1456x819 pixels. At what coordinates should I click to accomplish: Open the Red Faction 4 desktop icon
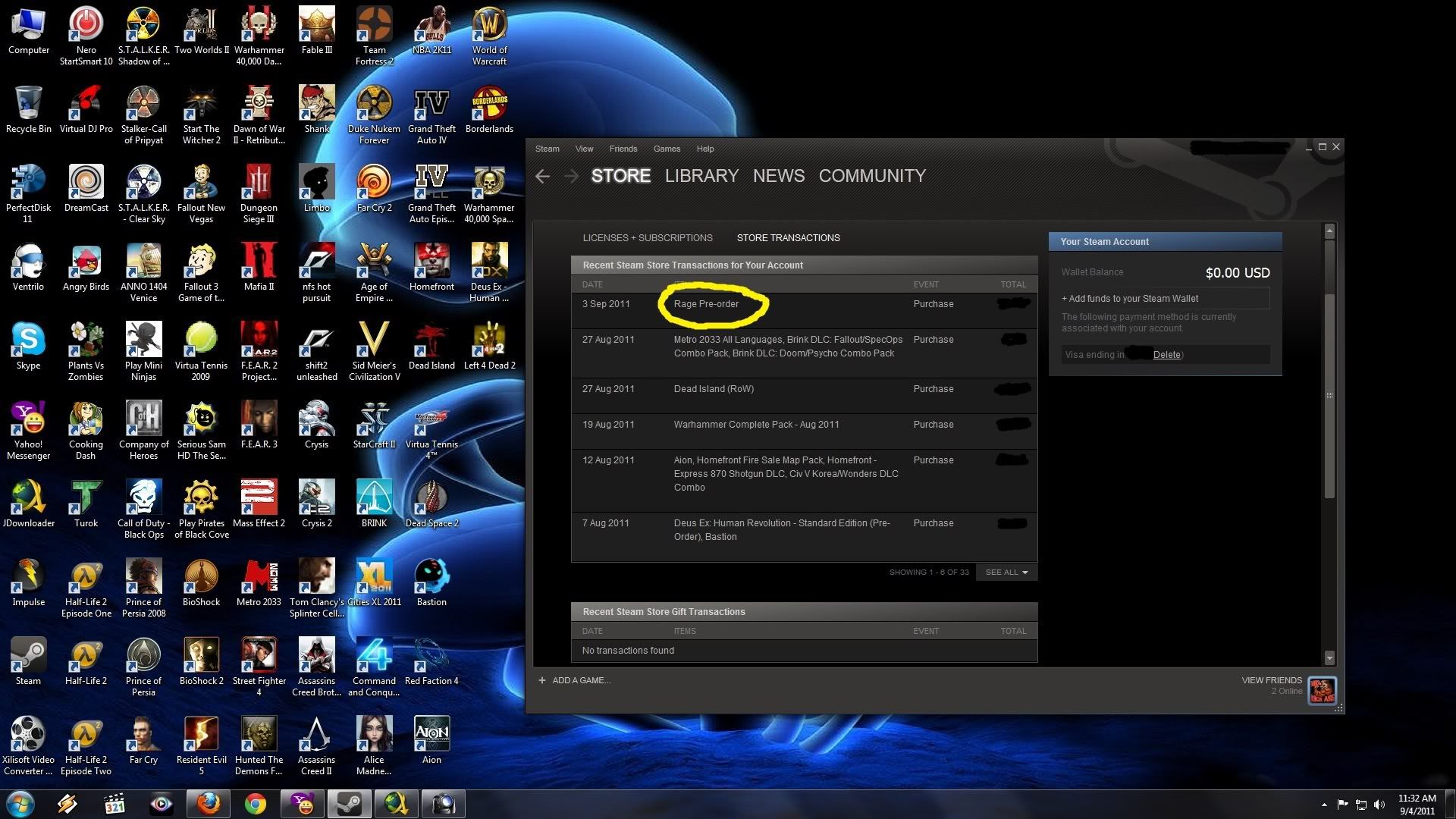pos(431,661)
